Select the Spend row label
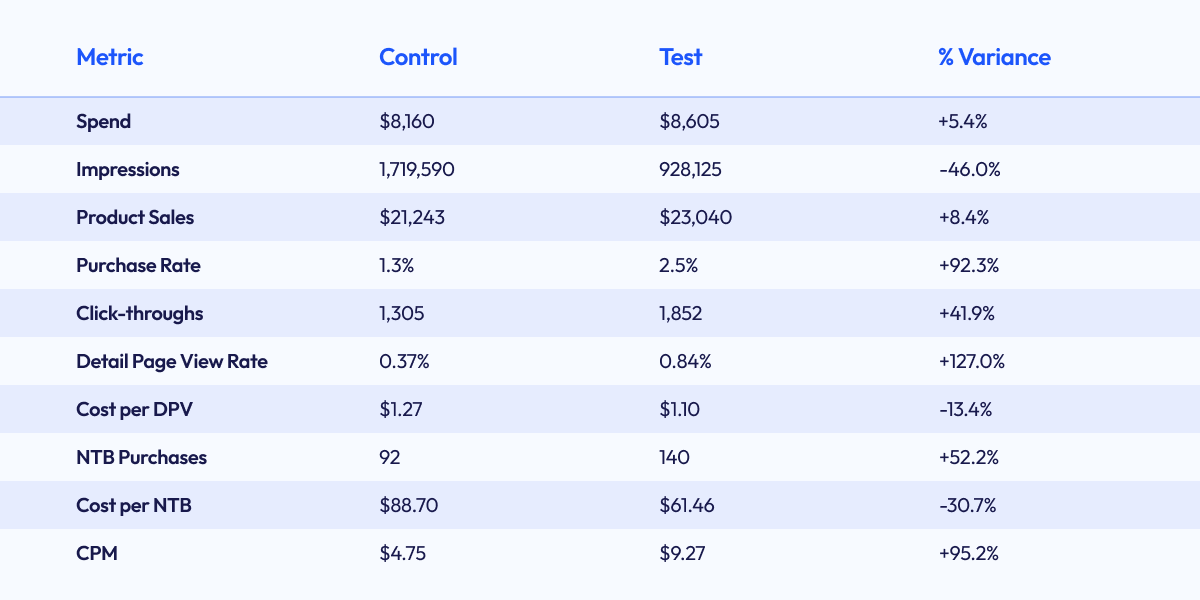Image resolution: width=1200 pixels, height=600 pixels. (x=104, y=122)
